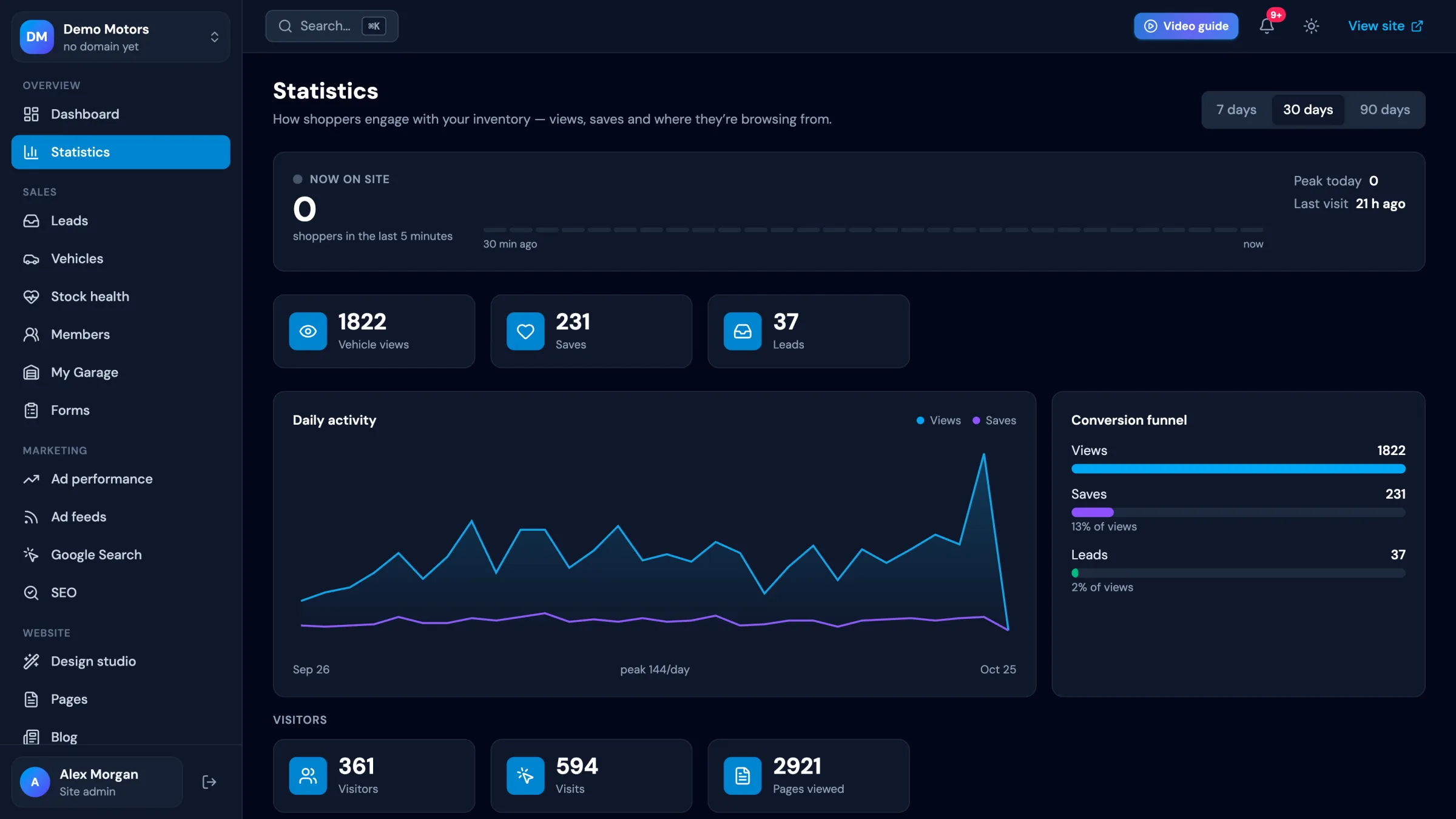The height and width of the screenshot is (819, 1456).
Task: Click the heart icon on Saves card
Action: point(525,331)
